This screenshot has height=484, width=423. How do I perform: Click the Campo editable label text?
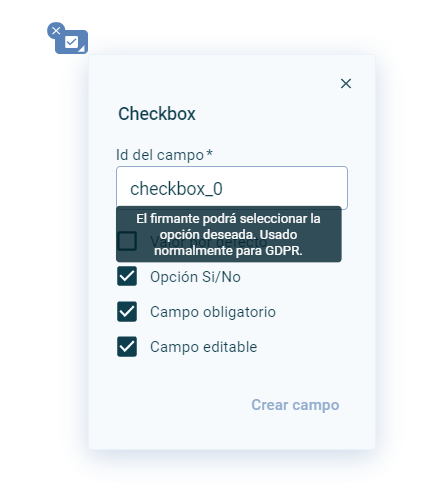[203, 347]
